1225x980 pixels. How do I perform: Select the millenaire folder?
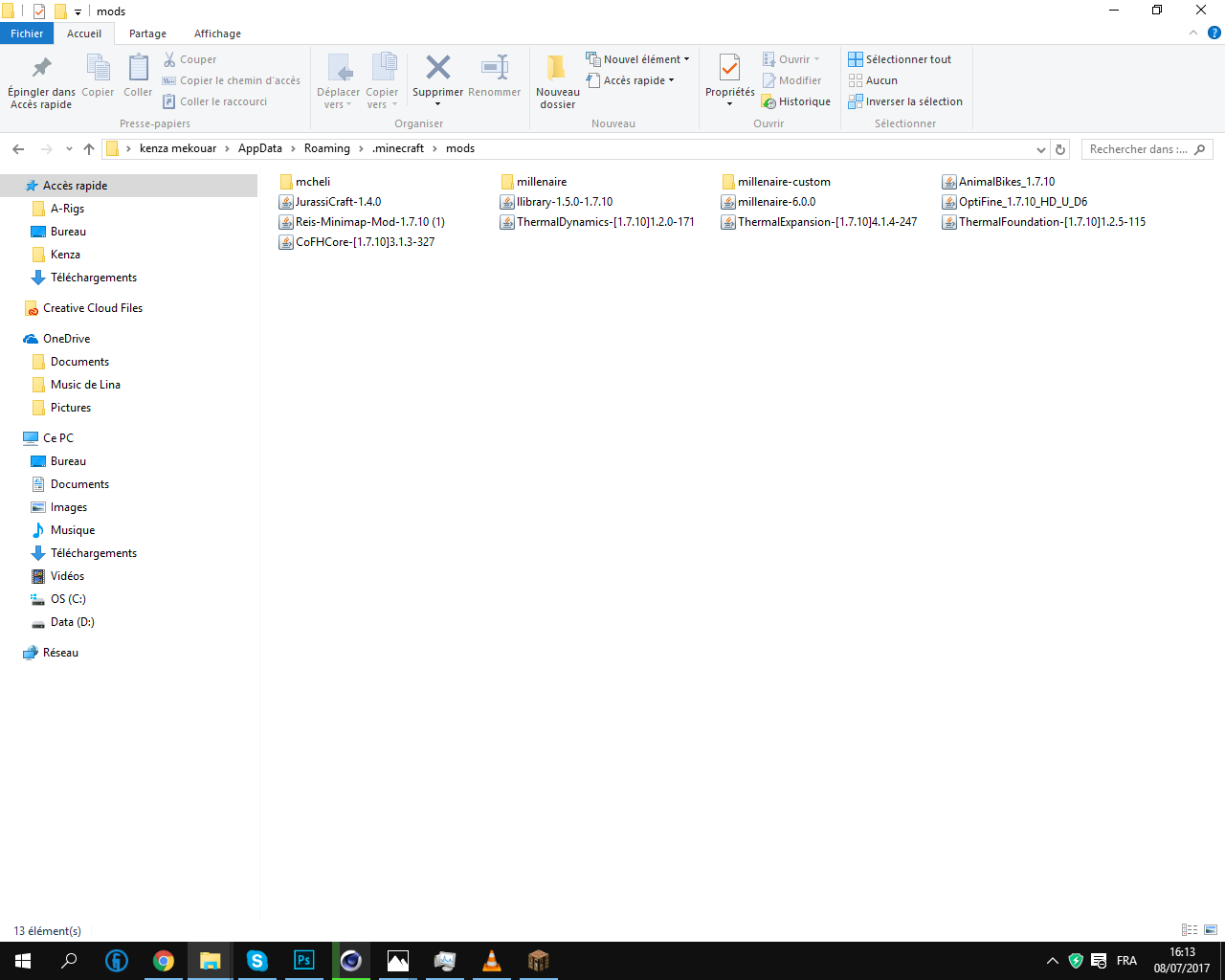point(534,182)
